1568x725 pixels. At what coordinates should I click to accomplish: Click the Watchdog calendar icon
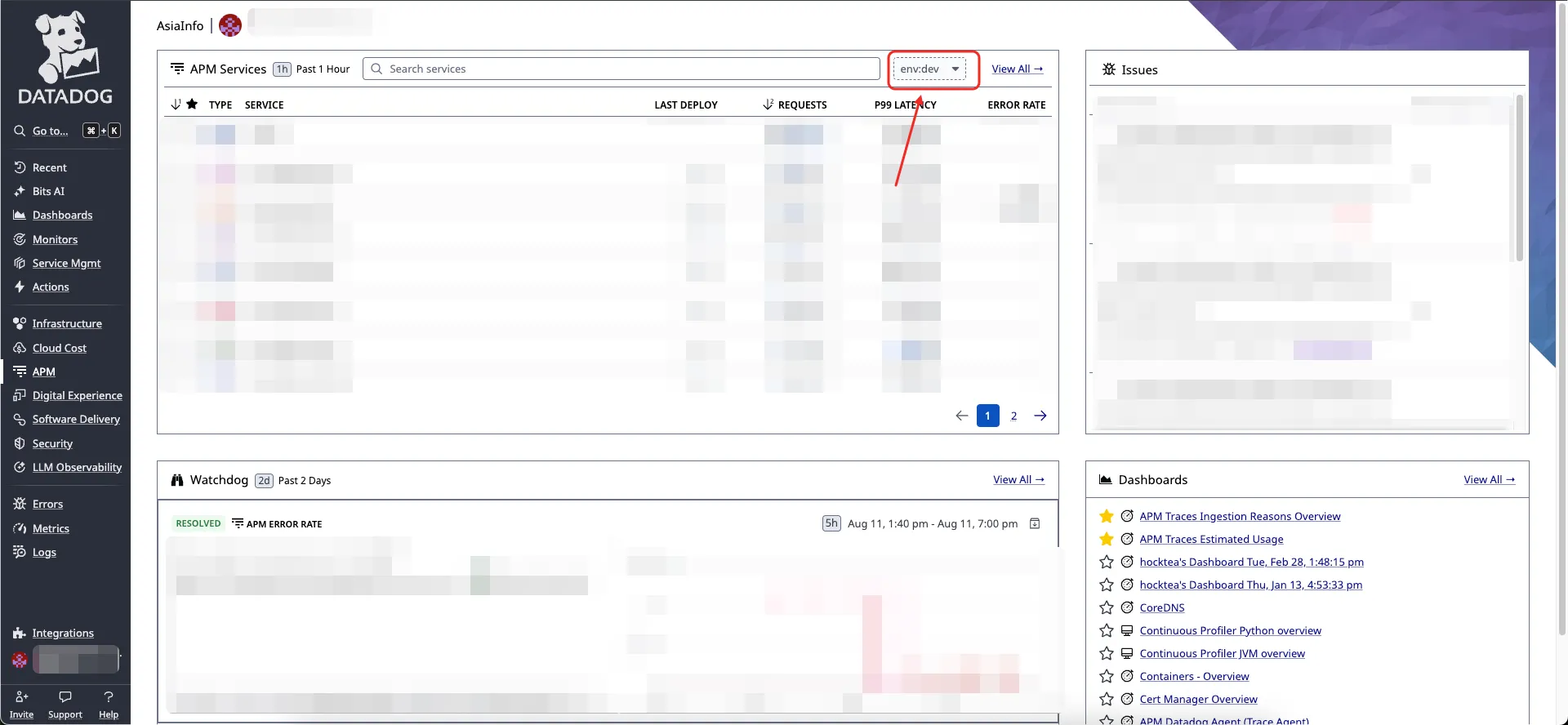[x=1035, y=523]
